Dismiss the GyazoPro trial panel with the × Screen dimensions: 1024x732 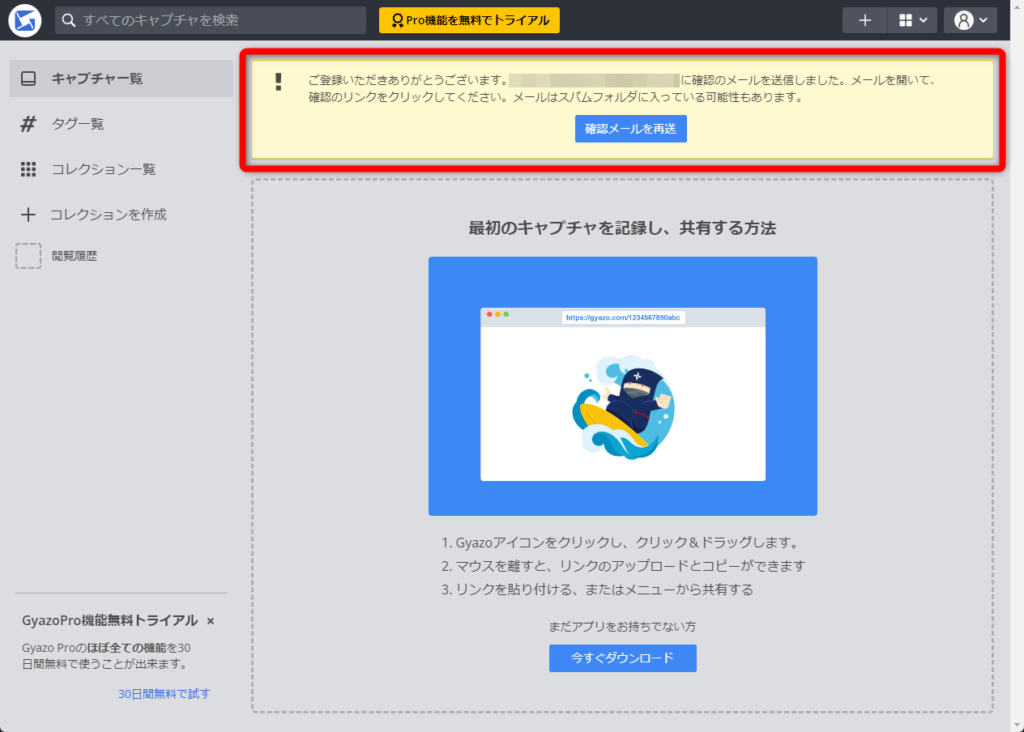(x=210, y=620)
